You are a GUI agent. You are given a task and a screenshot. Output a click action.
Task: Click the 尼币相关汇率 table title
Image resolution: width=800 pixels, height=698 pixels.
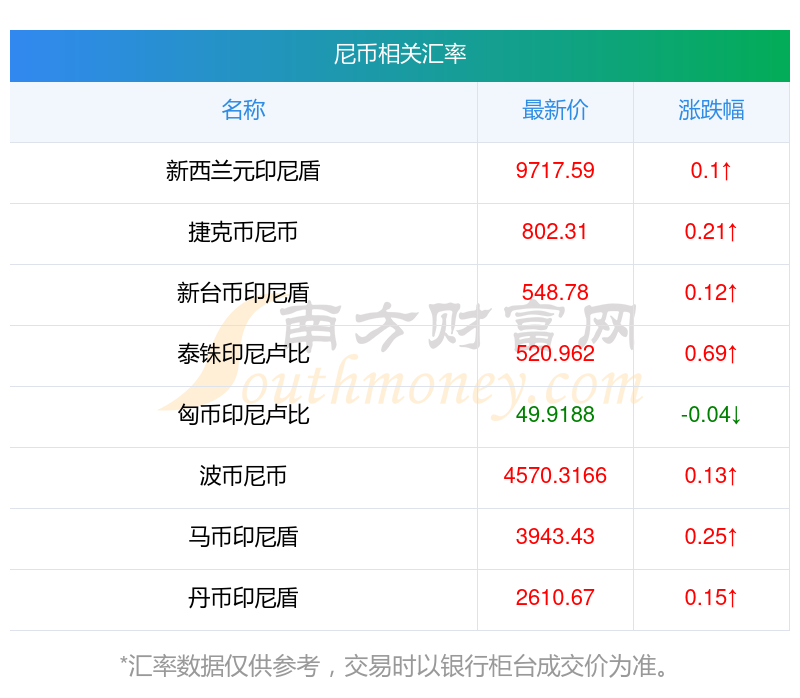pyautogui.click(x=399, y=54)
